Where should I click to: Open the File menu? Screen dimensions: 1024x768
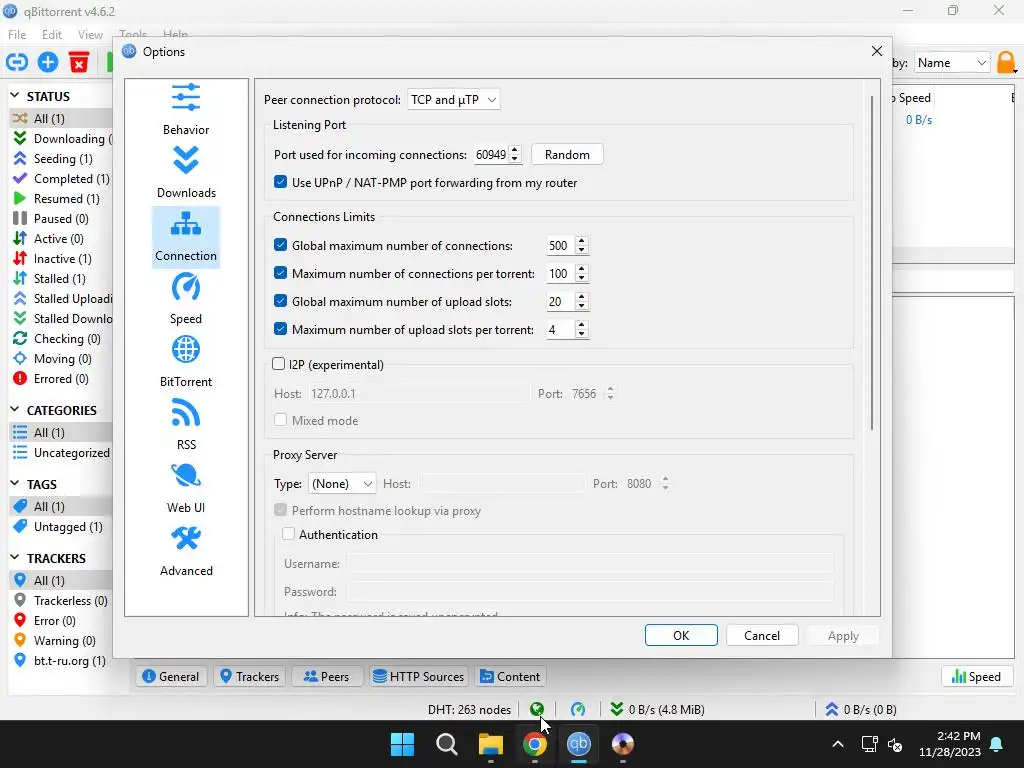17,35
